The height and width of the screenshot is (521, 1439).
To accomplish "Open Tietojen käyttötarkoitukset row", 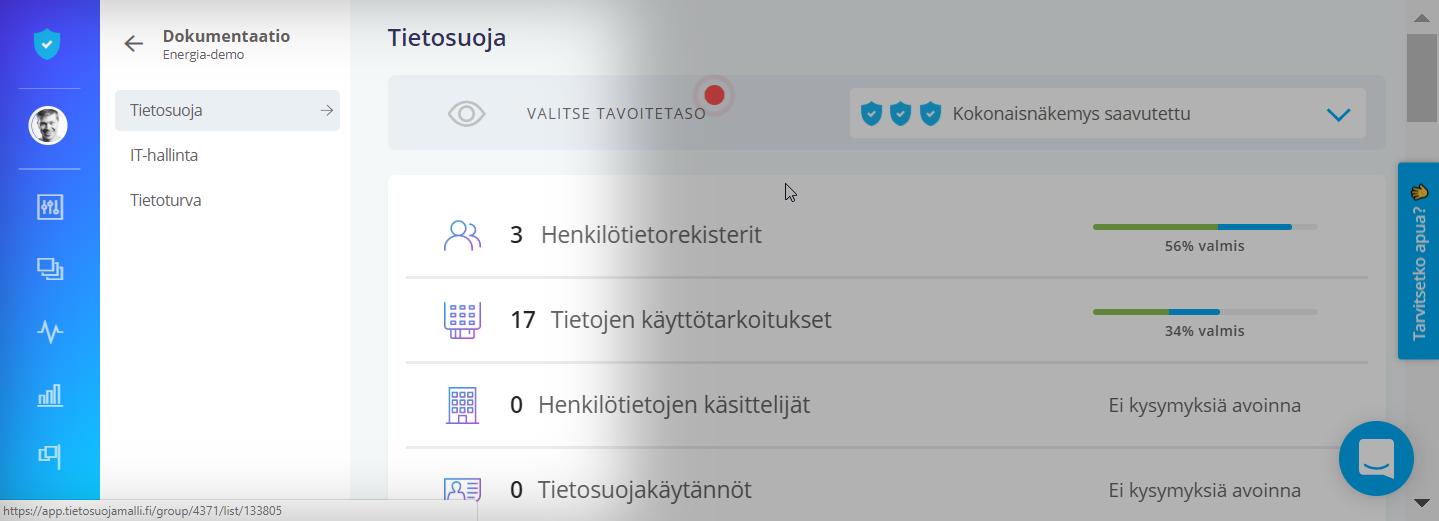I will point(886,320).
